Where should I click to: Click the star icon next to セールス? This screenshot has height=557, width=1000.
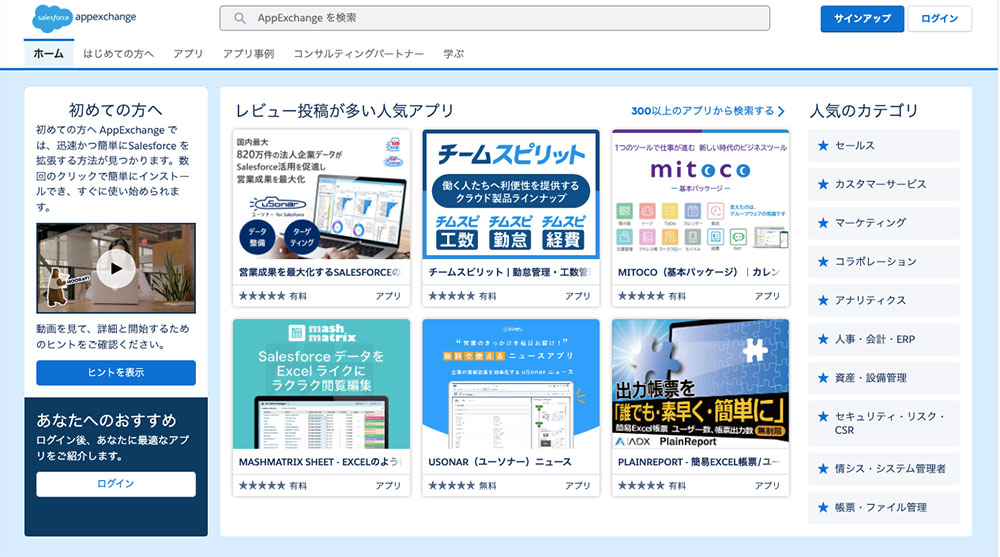tap(823, 145)
